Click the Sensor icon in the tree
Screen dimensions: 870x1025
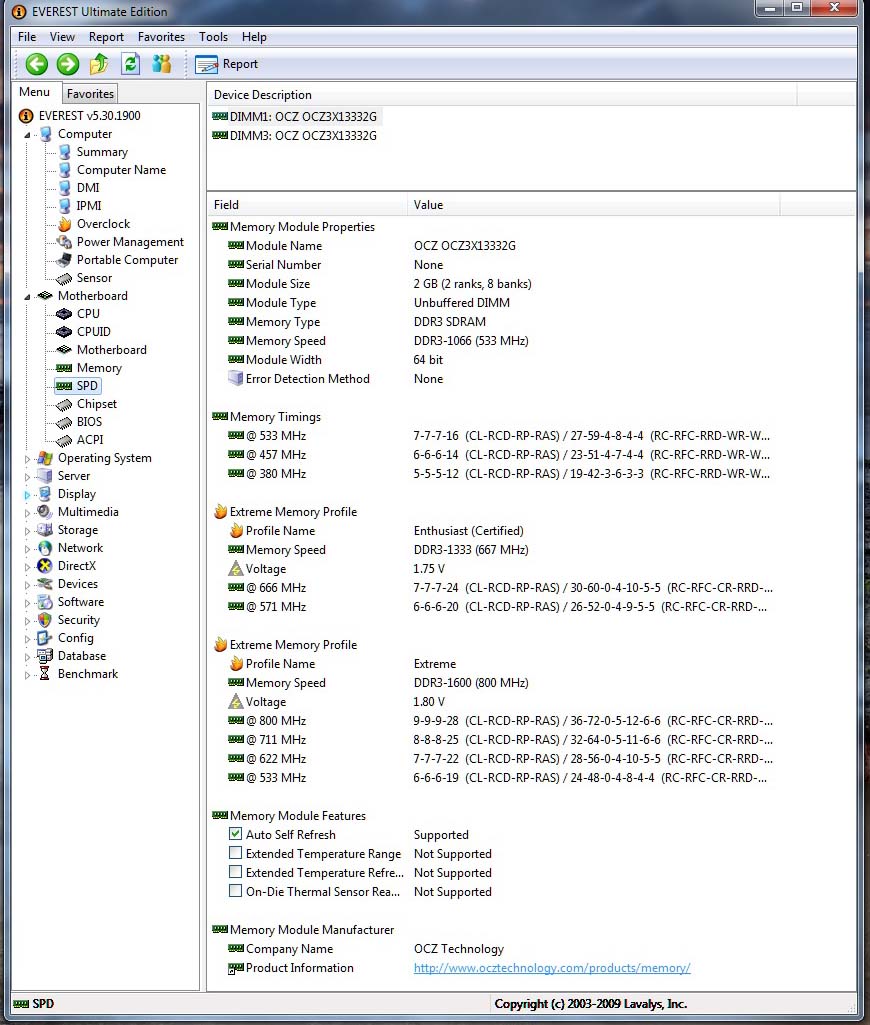coord(64,278)
